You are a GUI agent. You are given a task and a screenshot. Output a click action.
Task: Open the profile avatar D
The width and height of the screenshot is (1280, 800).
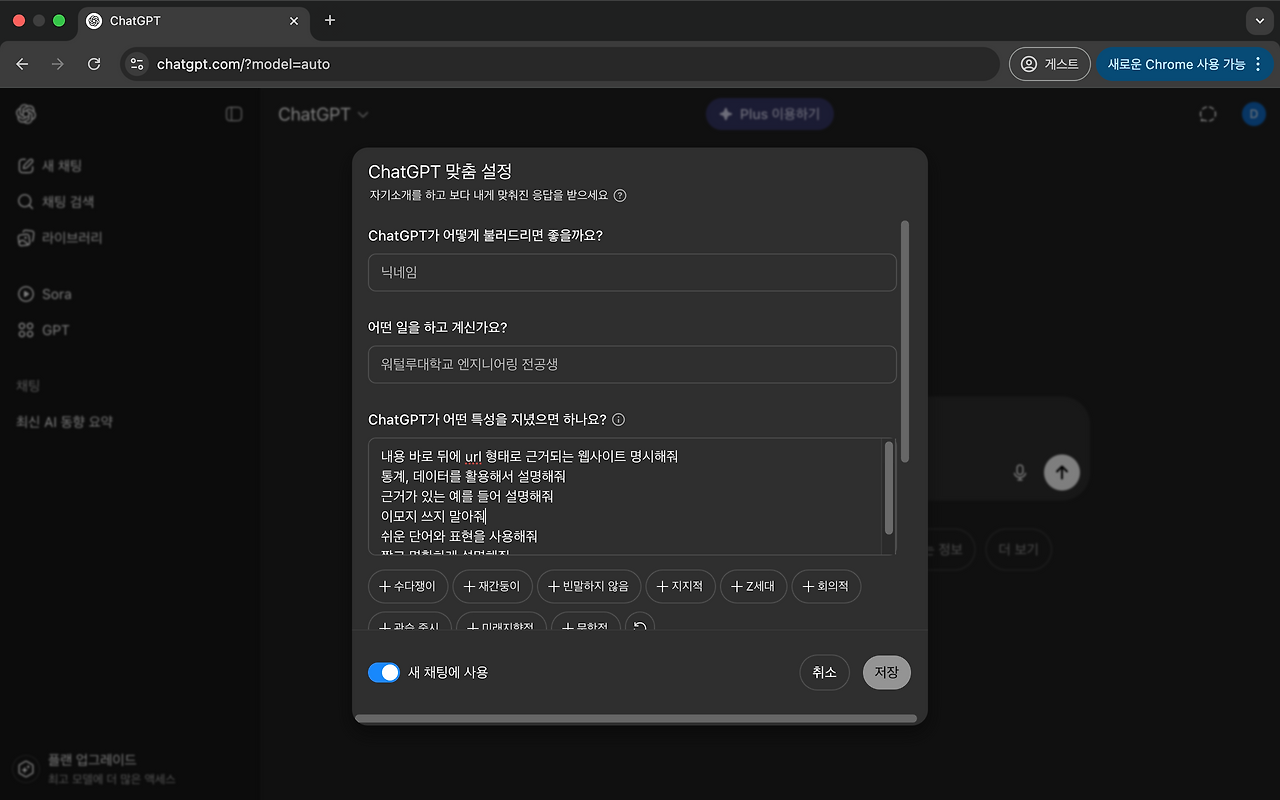click(x=1253, y=114)
